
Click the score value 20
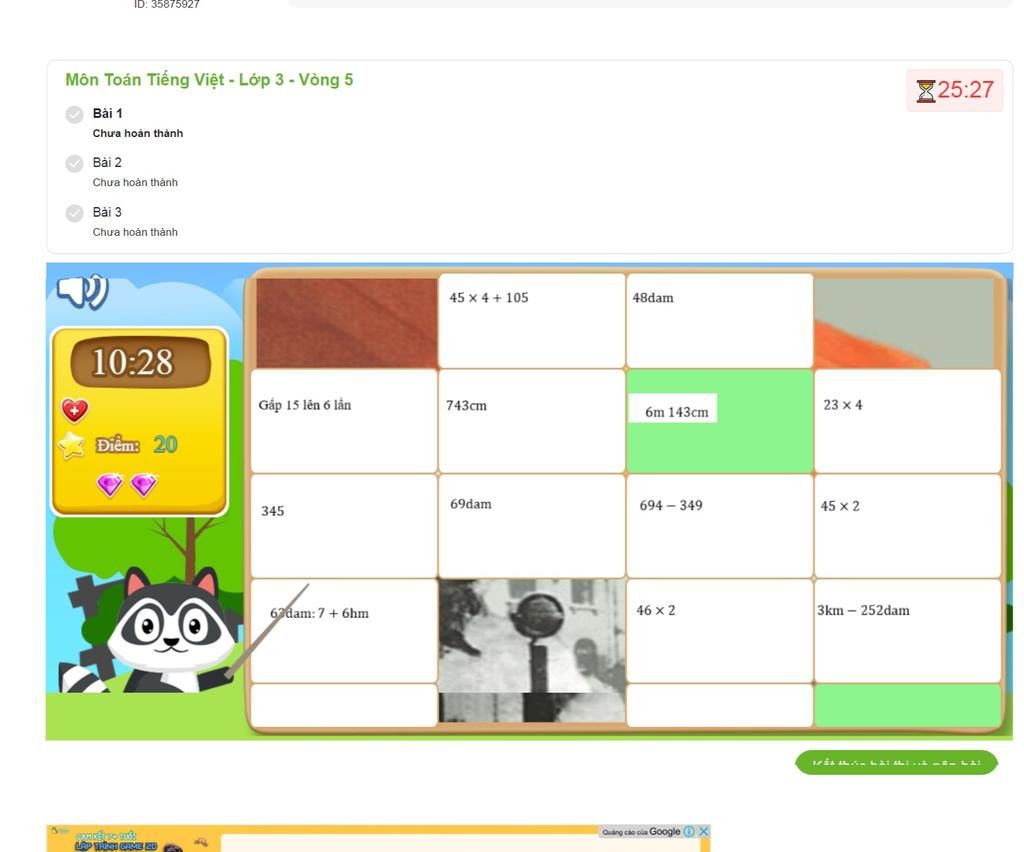165,445
